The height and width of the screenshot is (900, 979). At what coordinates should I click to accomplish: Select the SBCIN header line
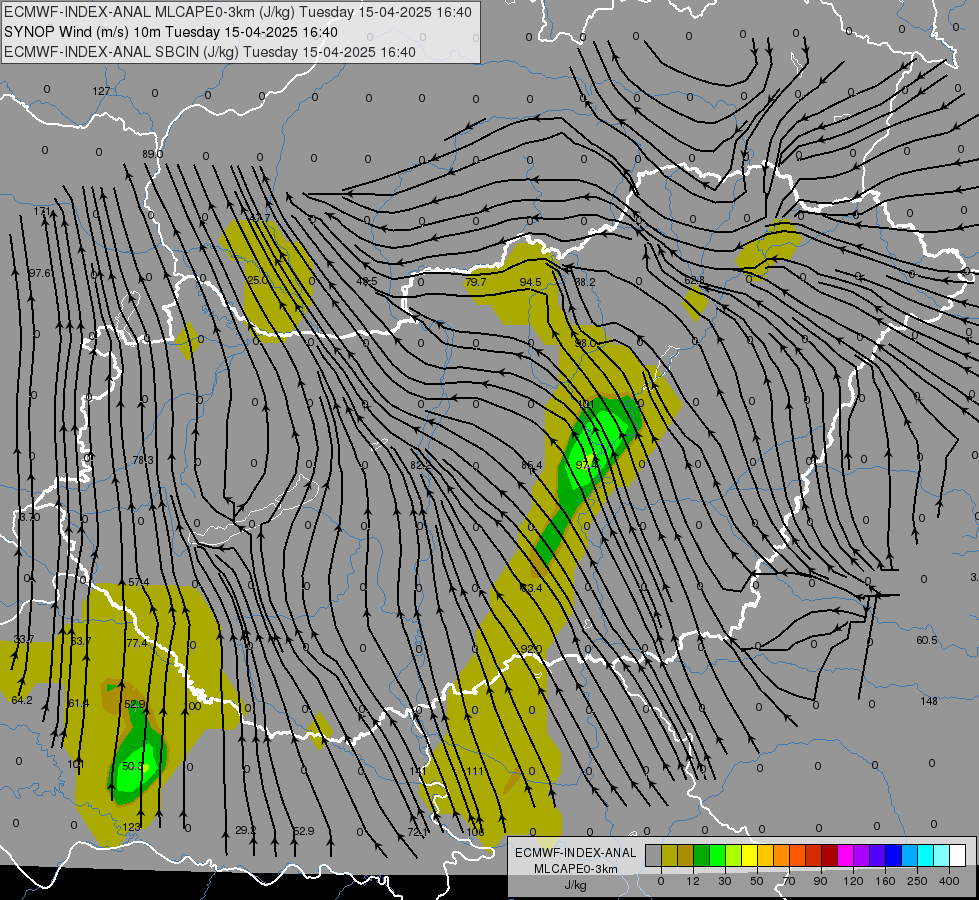210,52
